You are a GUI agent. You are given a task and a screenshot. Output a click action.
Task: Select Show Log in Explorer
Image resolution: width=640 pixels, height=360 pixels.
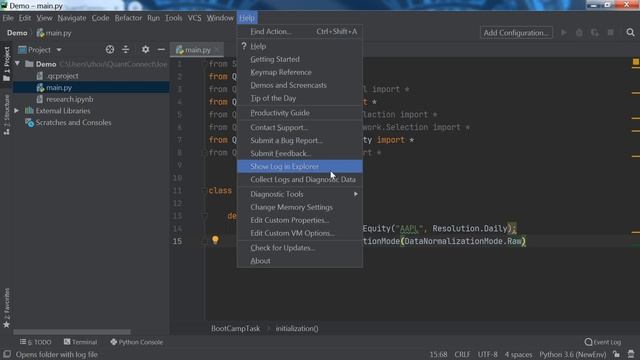tap(300, 167)
